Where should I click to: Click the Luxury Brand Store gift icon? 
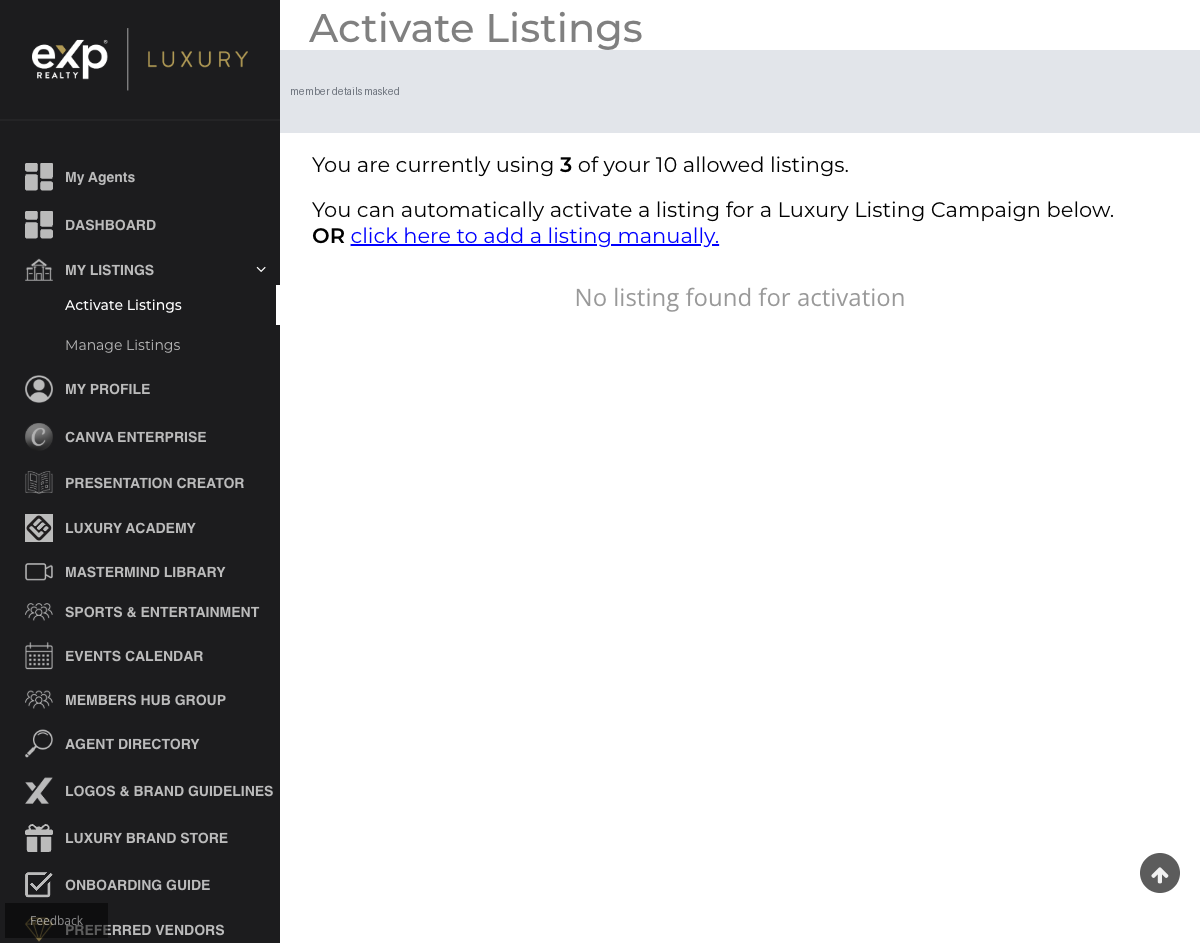pos(39,838)
